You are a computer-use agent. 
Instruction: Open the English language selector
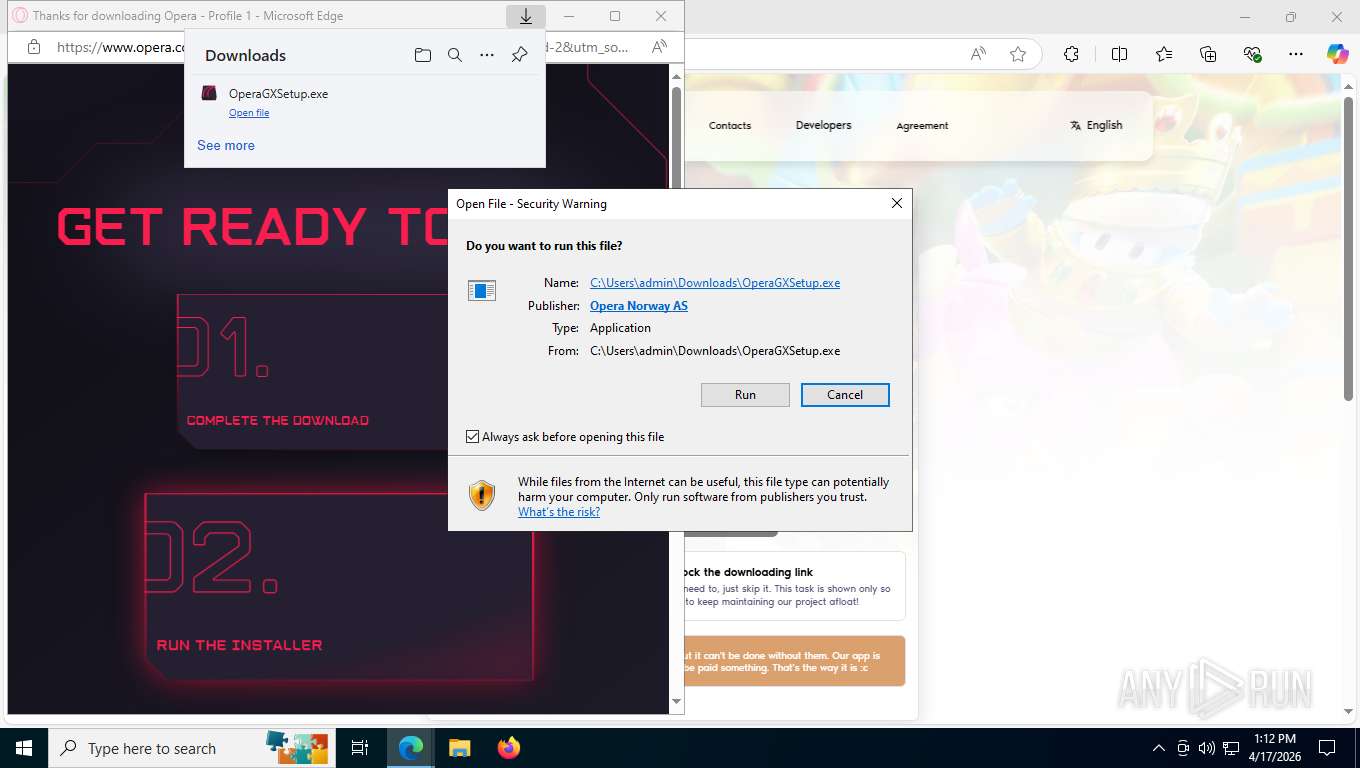coord(1096,125)
